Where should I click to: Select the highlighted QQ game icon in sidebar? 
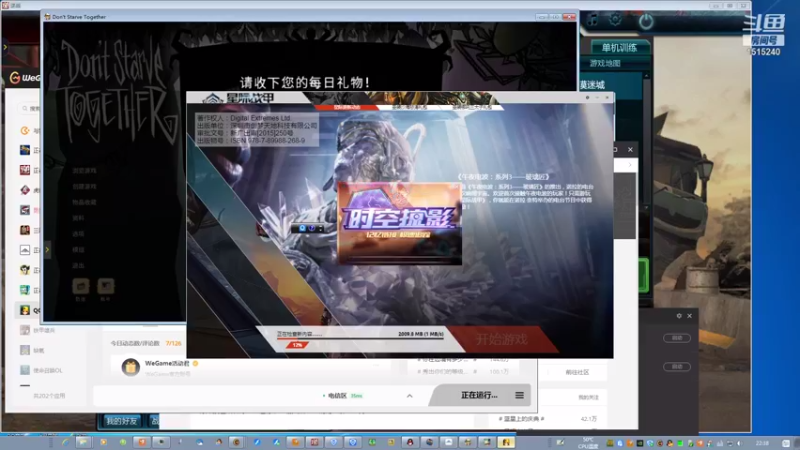(x=24, y=310)
